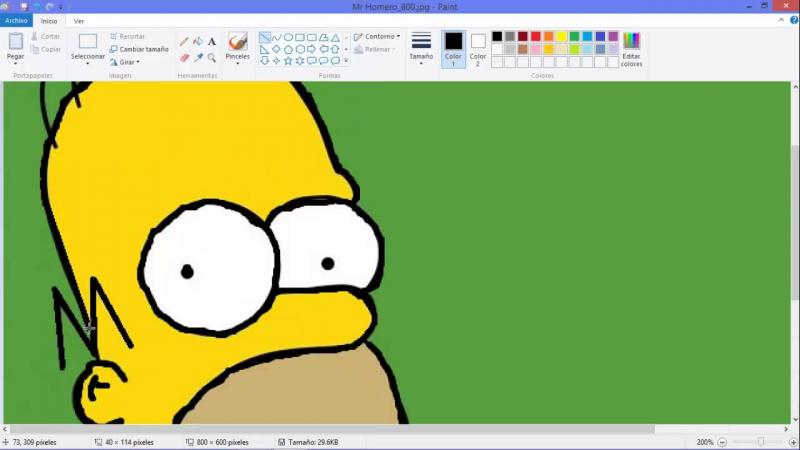Click the Cortar button
Screen dimensions: 800x450
45,37
